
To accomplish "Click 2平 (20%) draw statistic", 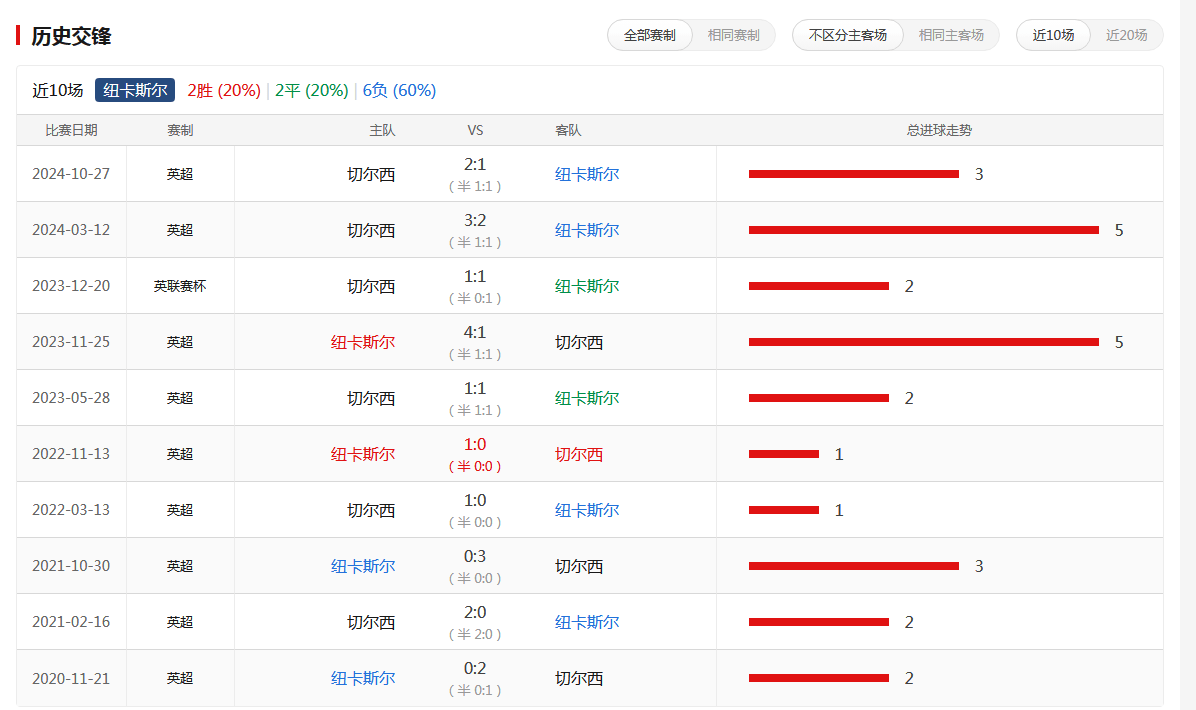I will click(311, 90).
